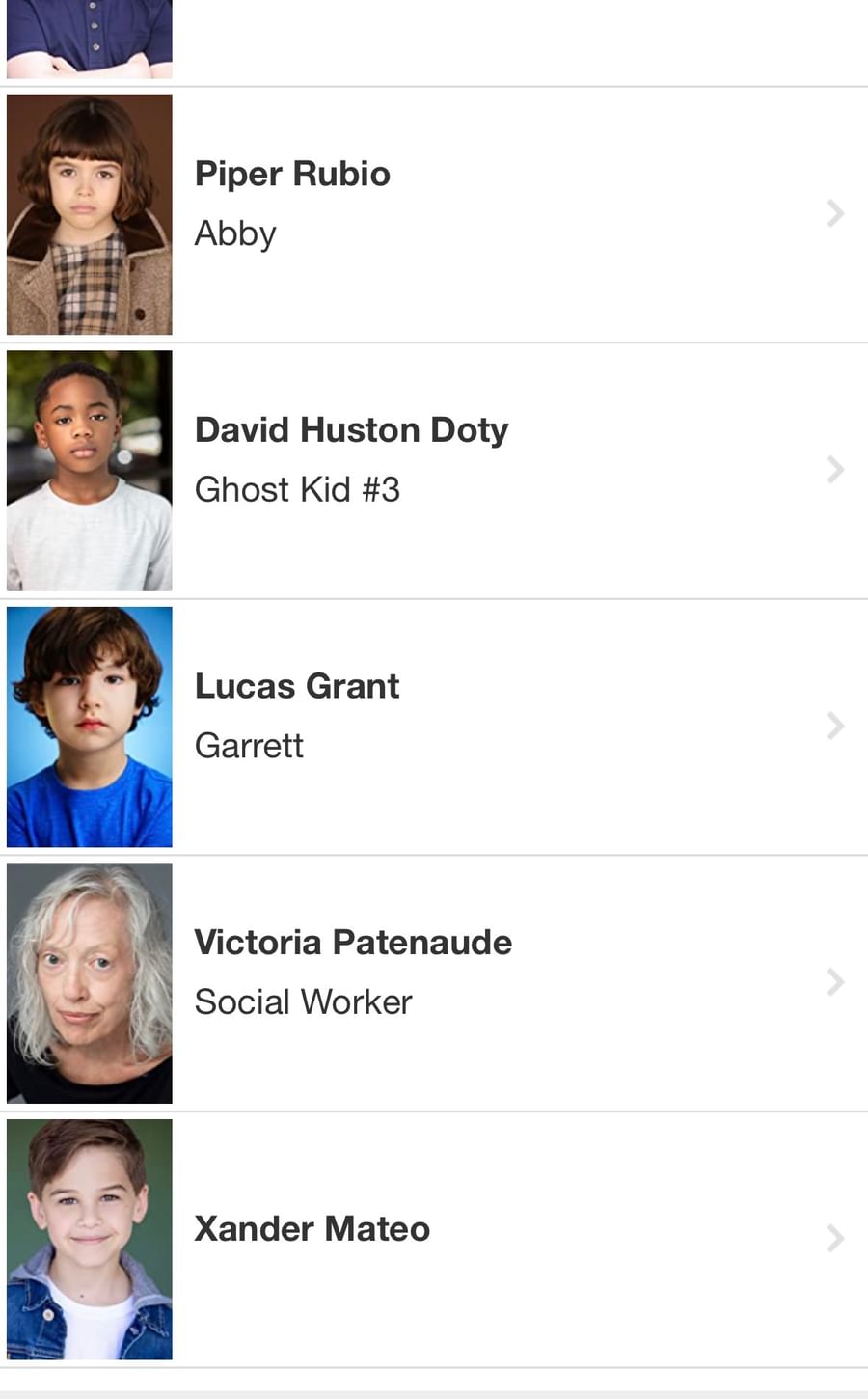
Task: Click the Victoria Patenaude name
Action: point(353,943)
